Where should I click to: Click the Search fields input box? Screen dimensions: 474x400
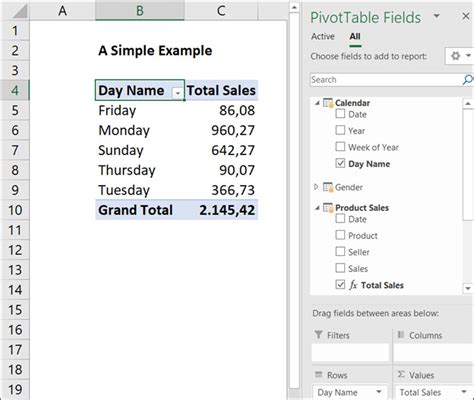386,80
